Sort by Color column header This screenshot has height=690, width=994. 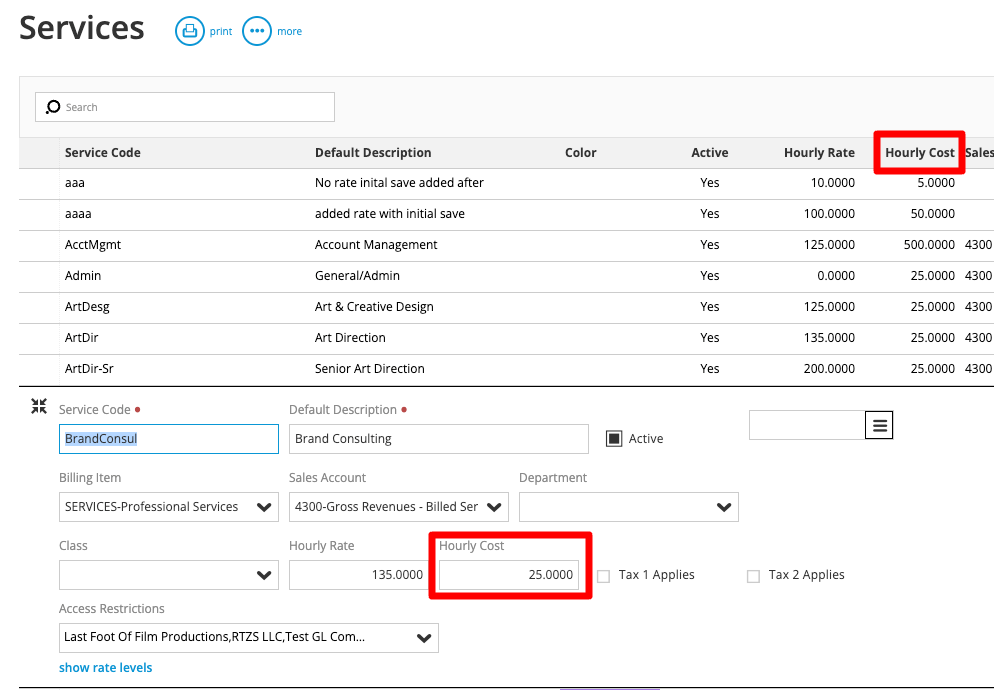pyautogui.click(x=581, y=152)
